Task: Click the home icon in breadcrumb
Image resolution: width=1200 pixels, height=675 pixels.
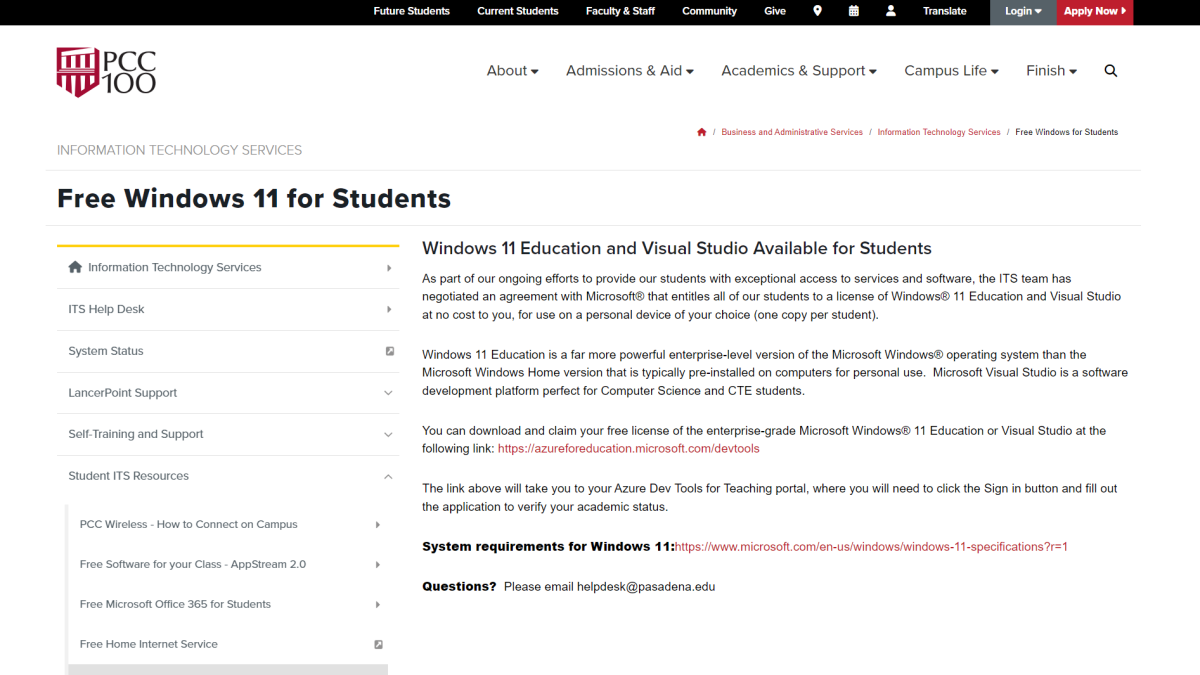Action: pyautogui.click(x=702, y=132)
